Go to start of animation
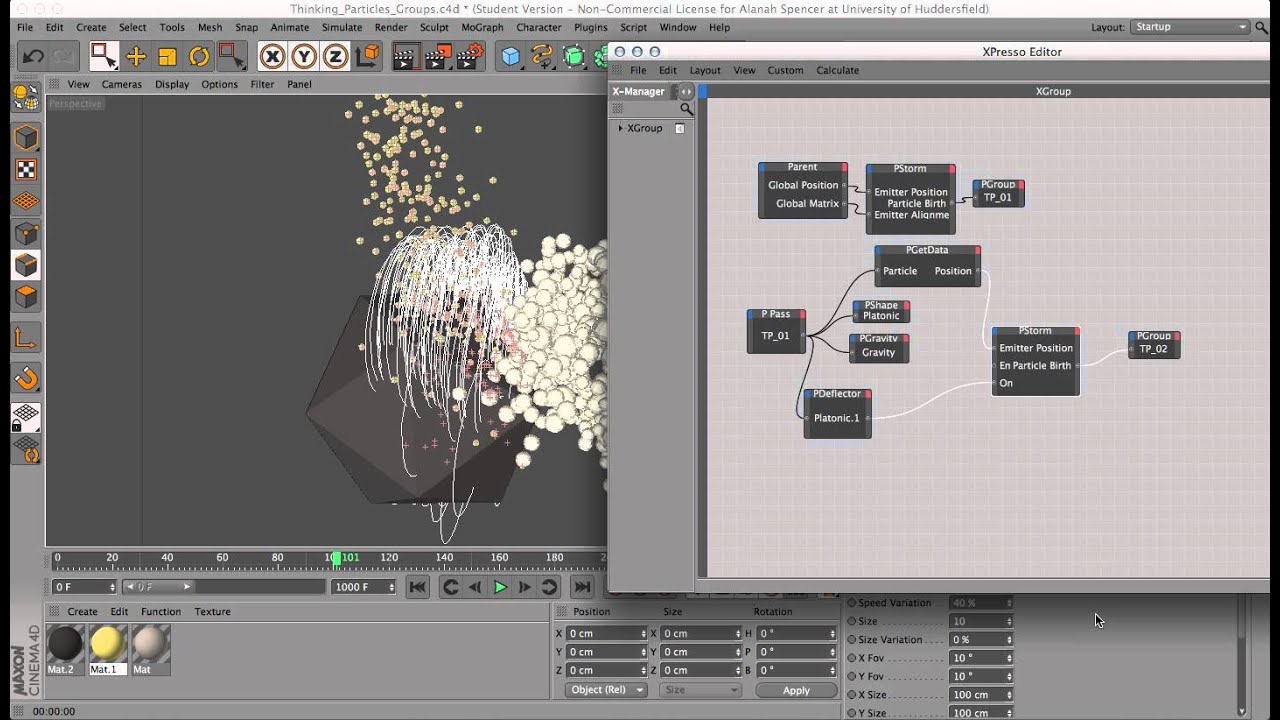1280x720 pixels. pyautogui.click(x=418, y=587)
